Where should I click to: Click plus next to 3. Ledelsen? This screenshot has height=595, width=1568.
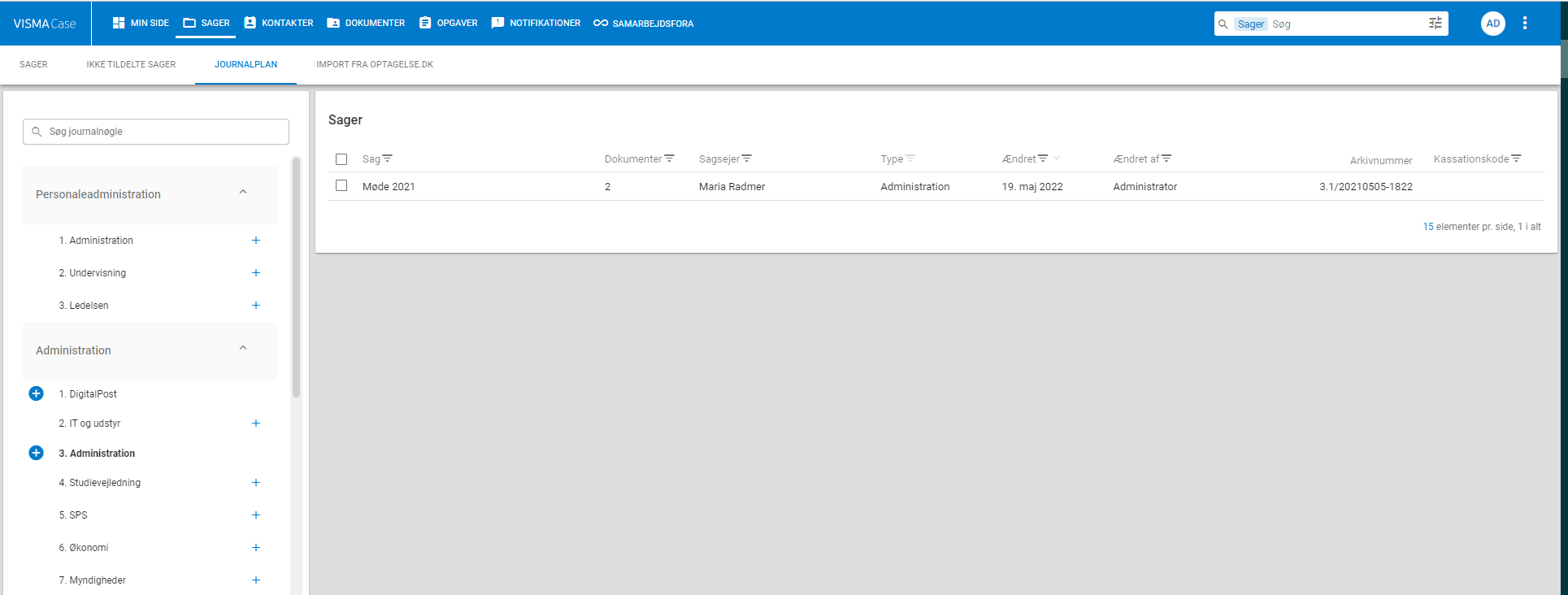point(255,306)
